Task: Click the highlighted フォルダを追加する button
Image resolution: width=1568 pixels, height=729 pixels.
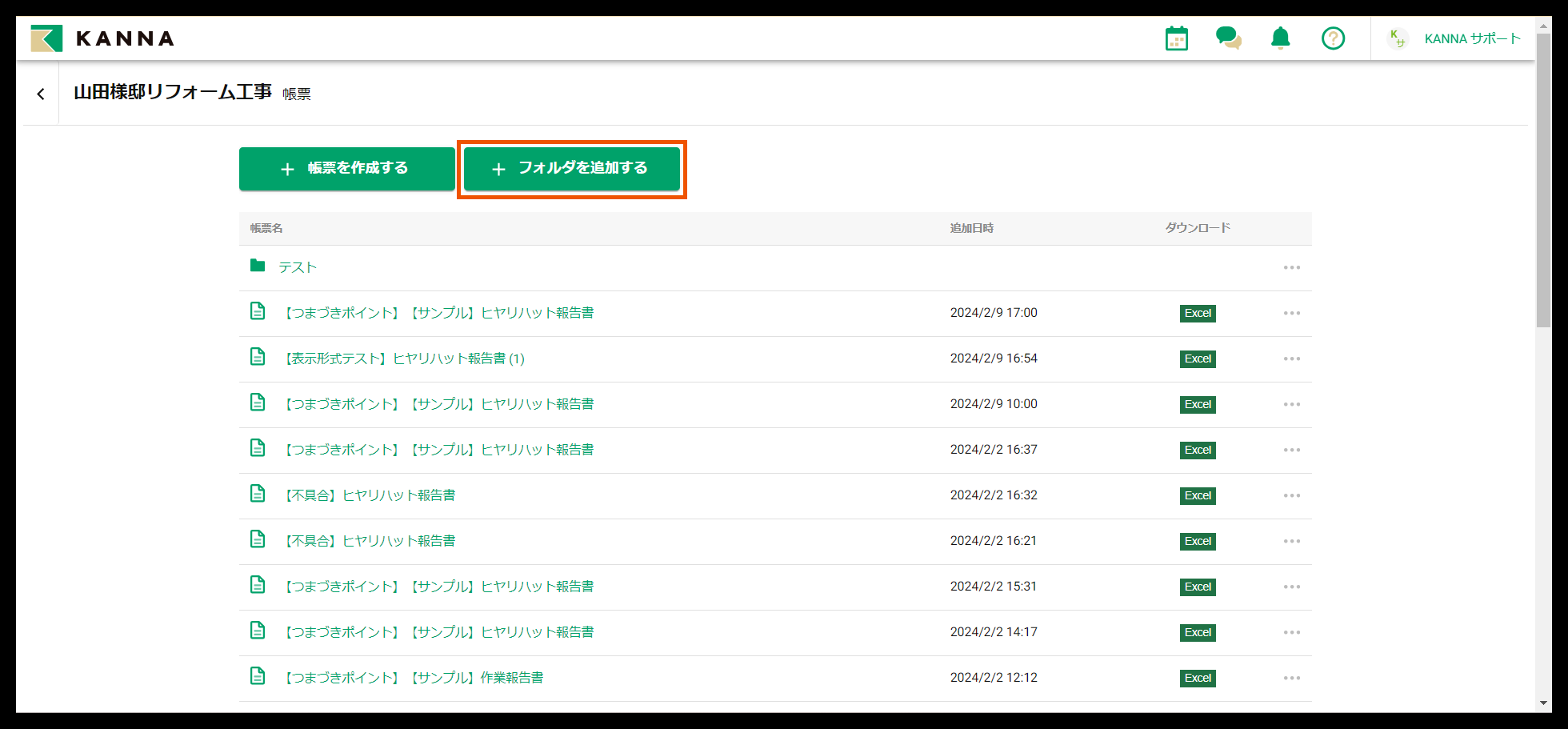Action: click(x=572, y=169)
